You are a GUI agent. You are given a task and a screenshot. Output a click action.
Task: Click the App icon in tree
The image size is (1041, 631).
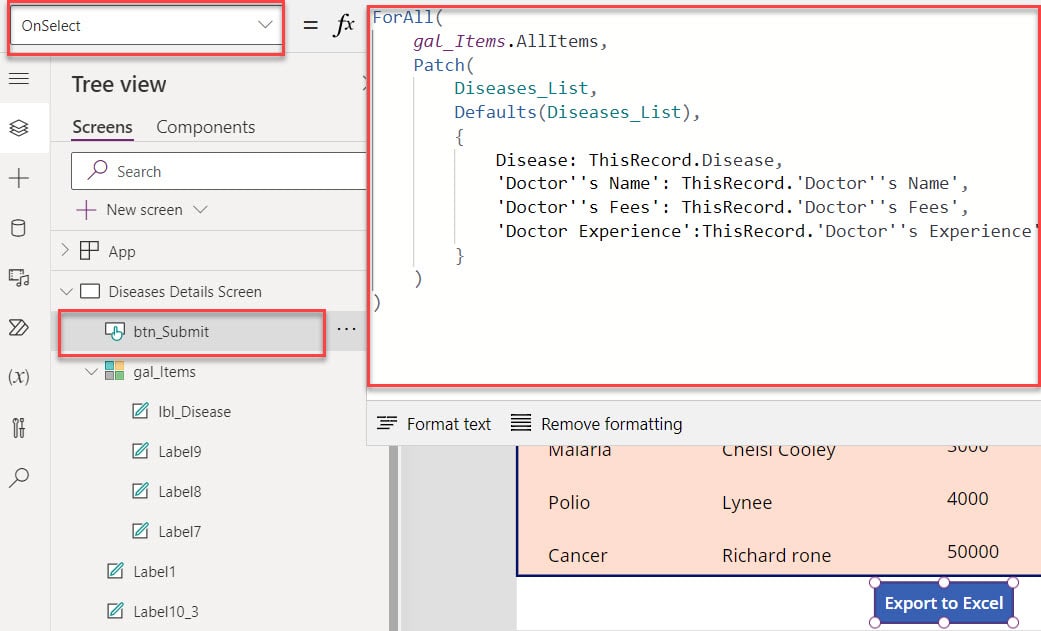89,250
